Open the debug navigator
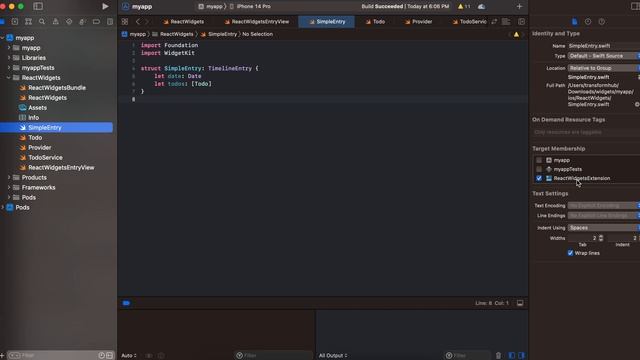Screen dimensions: 640x360 (x=82, y=22)
